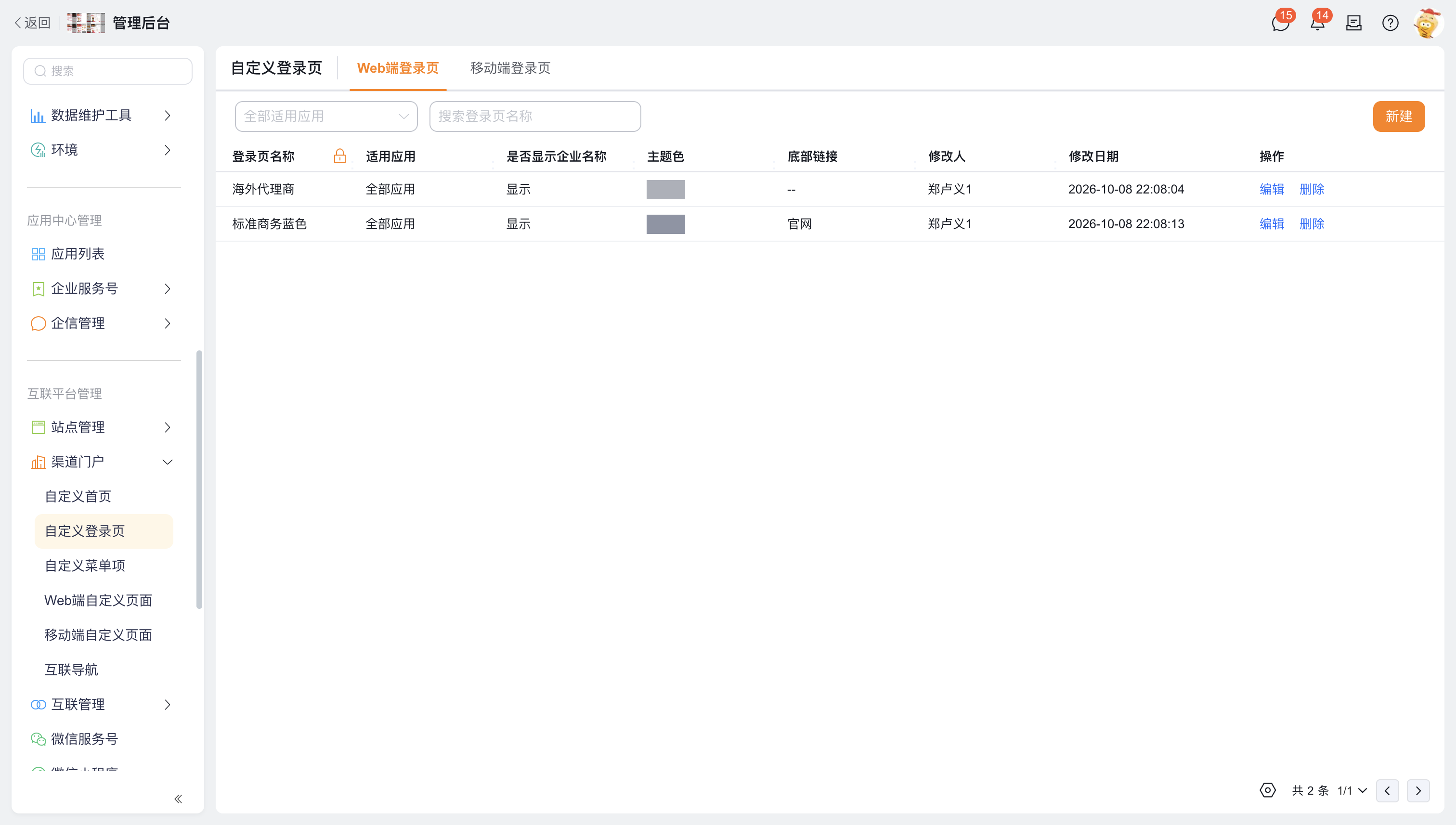Switch to 移动端登录页 tab

coord(510,68)
